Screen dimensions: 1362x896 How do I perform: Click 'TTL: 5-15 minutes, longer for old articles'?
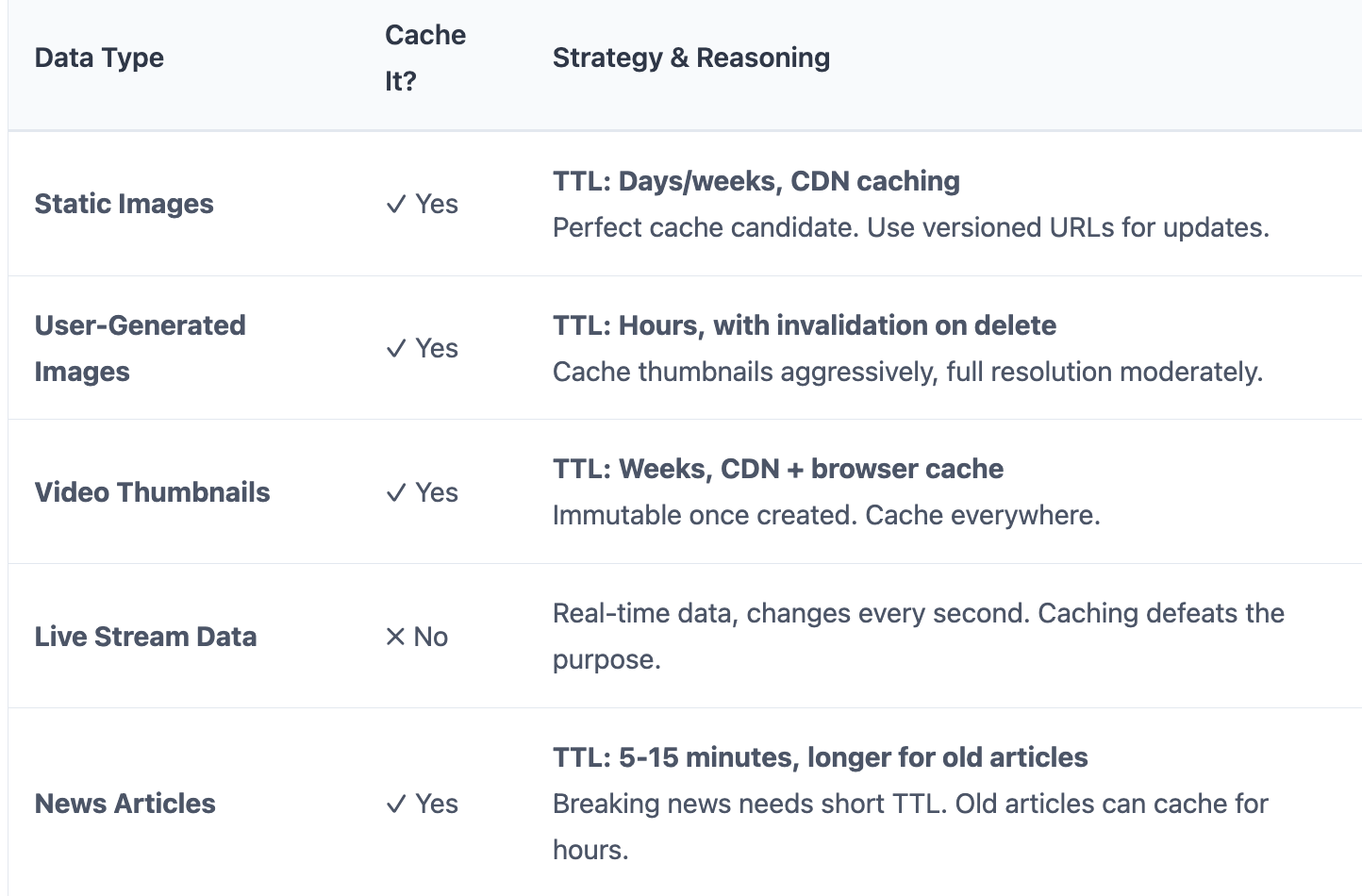(821, 757)
